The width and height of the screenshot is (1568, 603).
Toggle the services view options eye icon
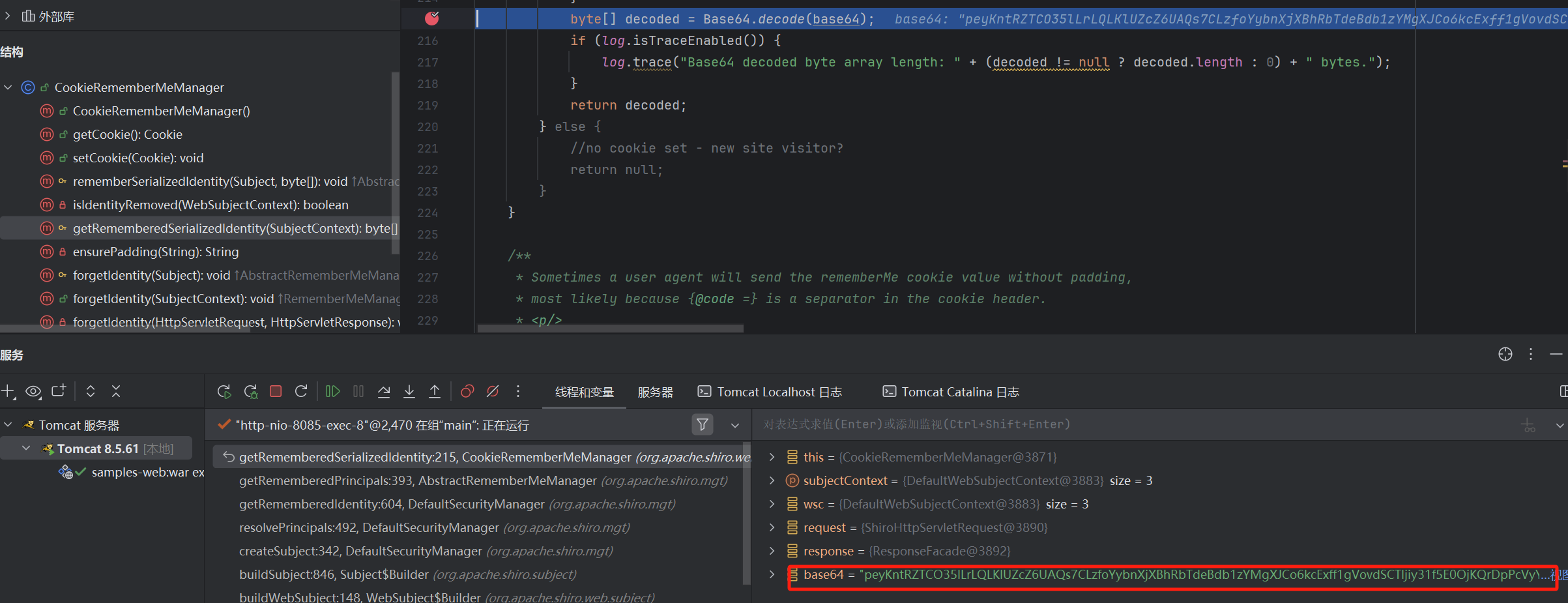click(33, 391)
